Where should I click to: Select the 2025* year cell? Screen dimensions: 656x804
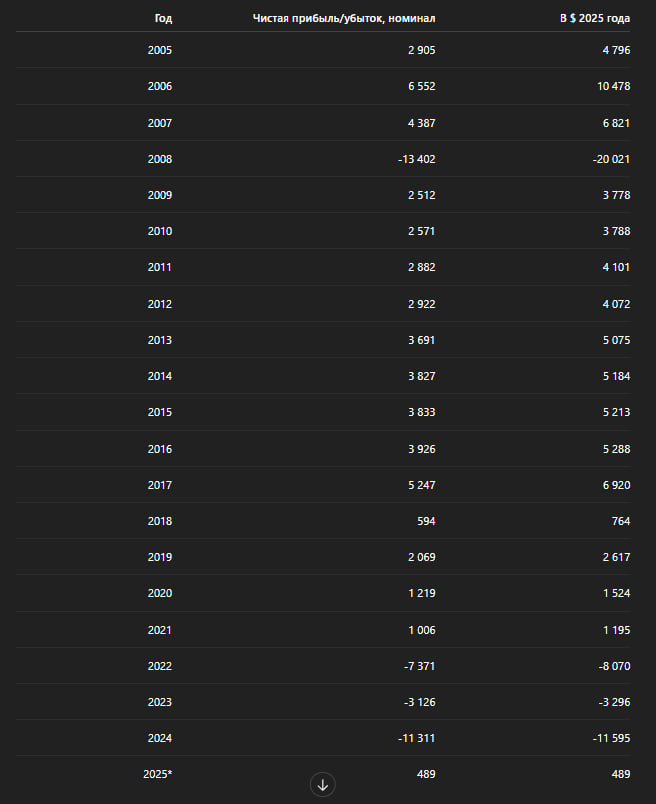click(158, 774)
